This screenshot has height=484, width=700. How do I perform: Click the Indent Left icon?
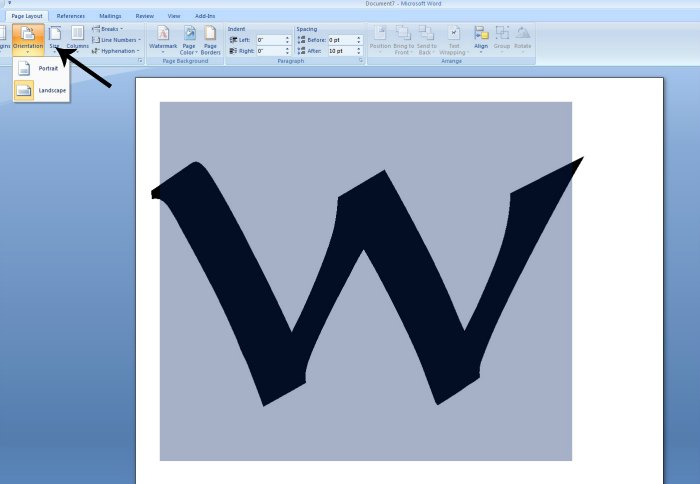click(x=233, y=40)
